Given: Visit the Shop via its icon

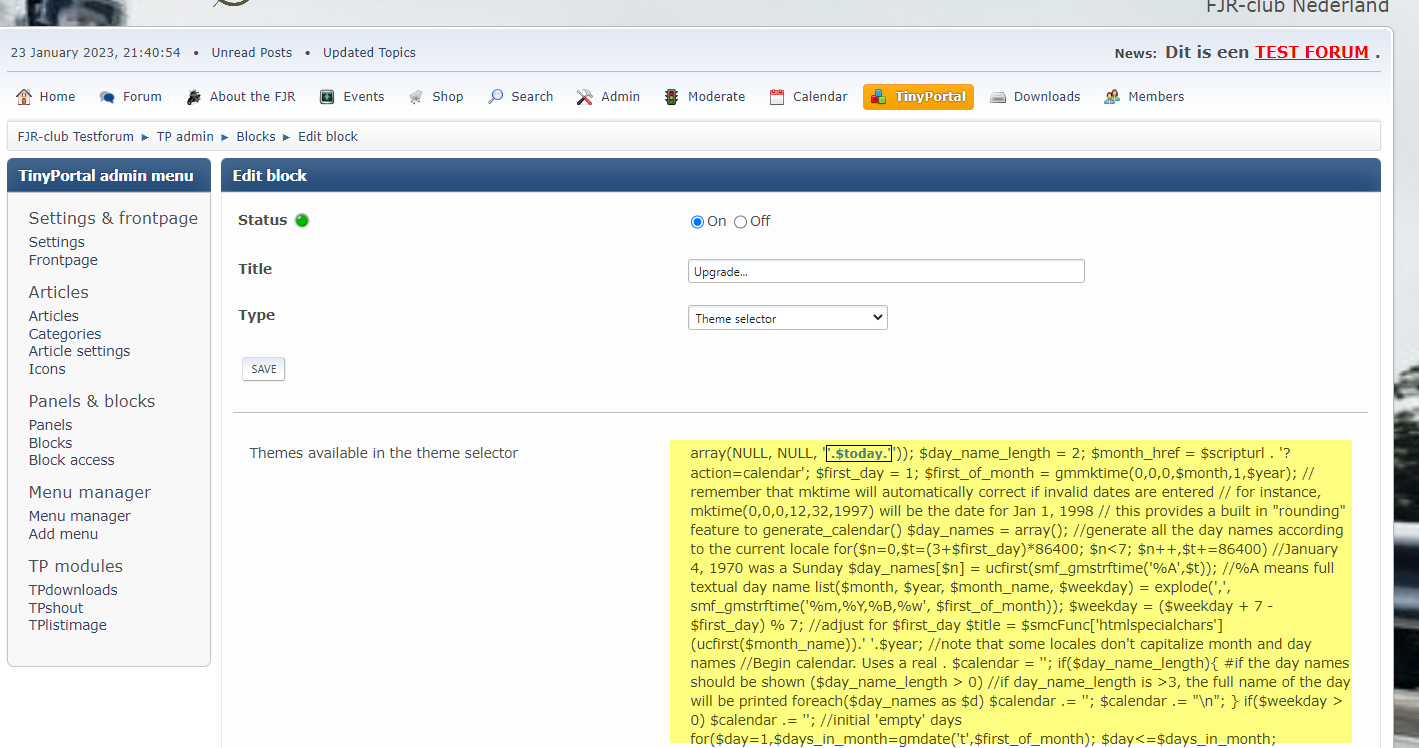Looking at the screenshot, I should [x=415, y=96].
